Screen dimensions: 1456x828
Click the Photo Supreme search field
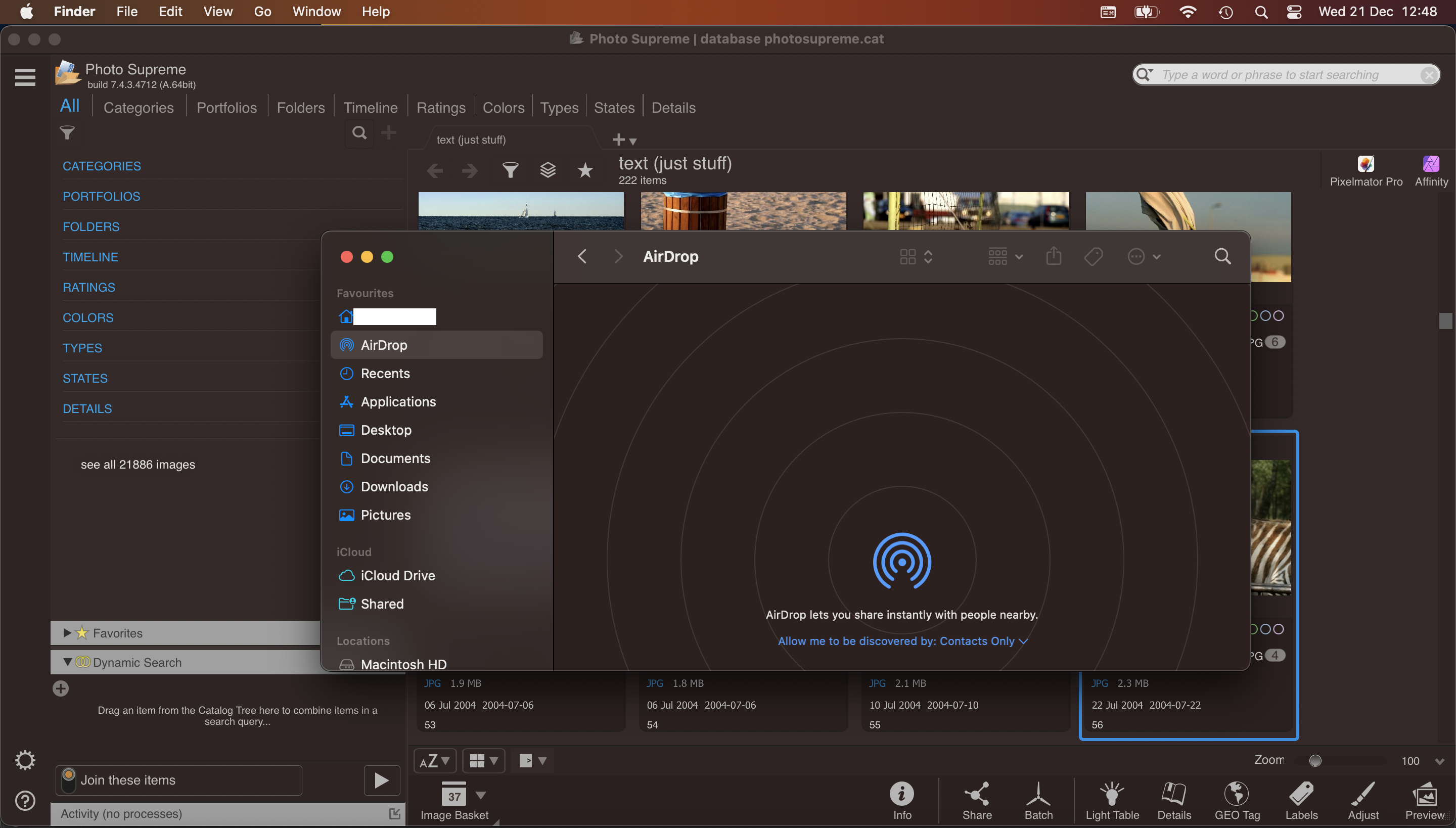pyautogui.click(x=1287, y=74)
